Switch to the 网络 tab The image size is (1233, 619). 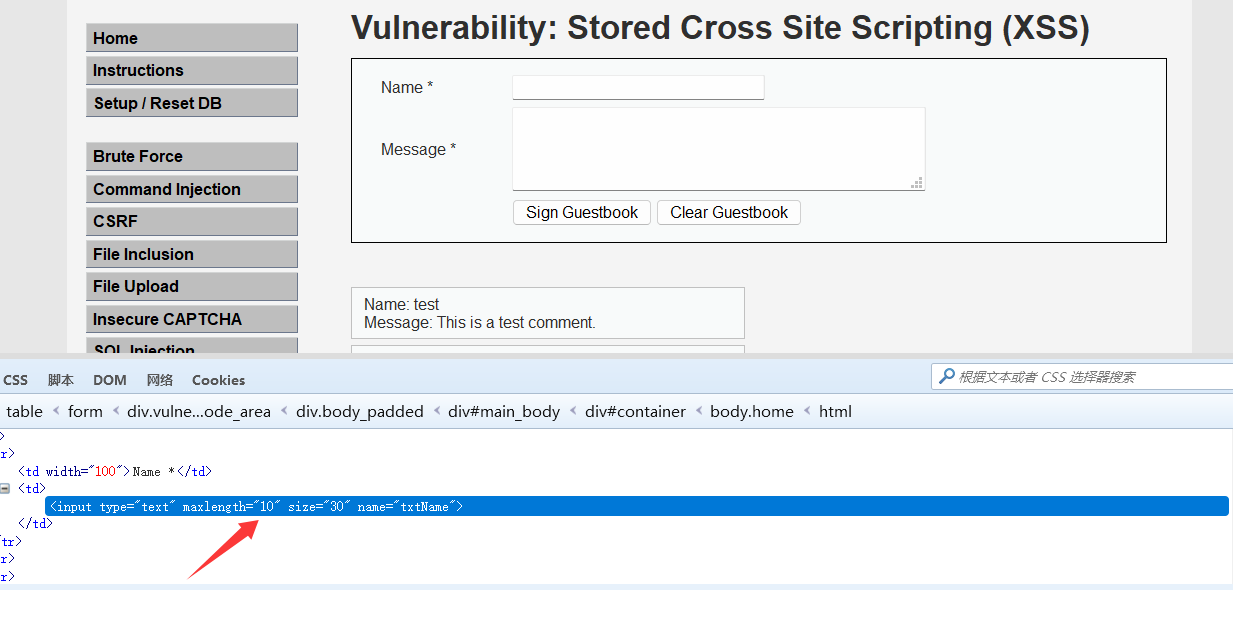pyautogui.click(x=160, y=380)
